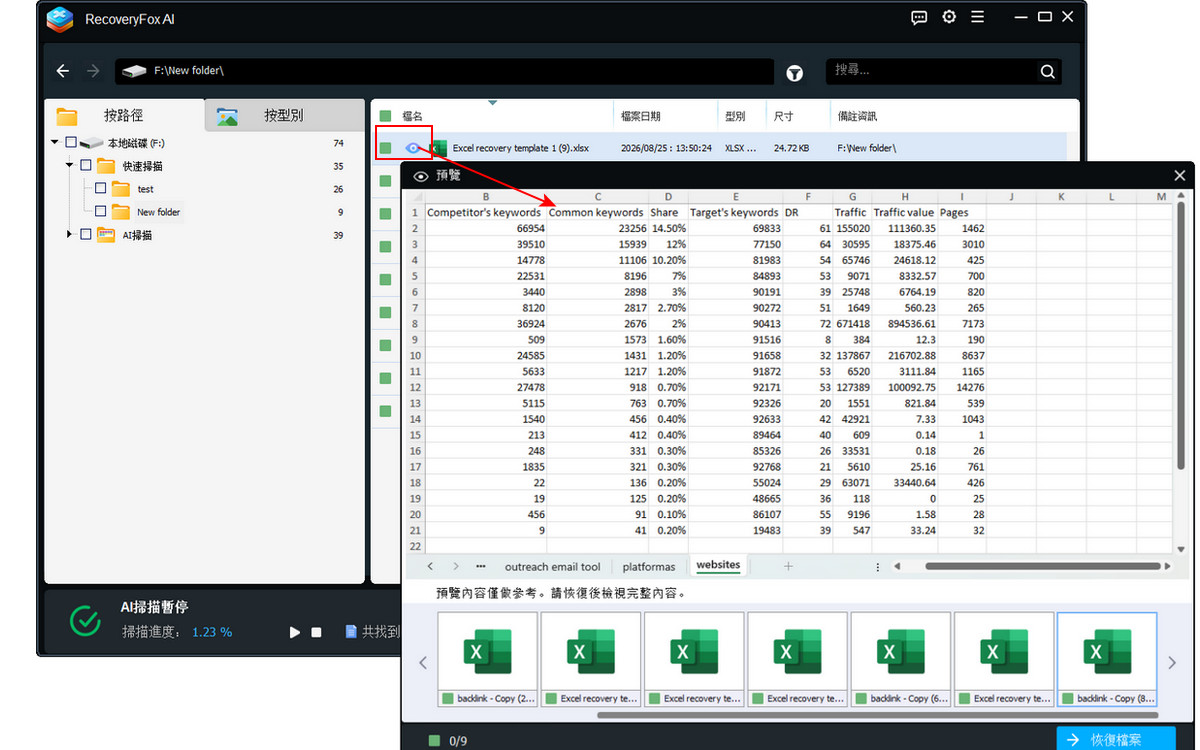Toggle checkbox on backlink - Copy (2 thumbnail
Image resolution: width=1200 pixels, height=750 pixels.
pos(448,699)
